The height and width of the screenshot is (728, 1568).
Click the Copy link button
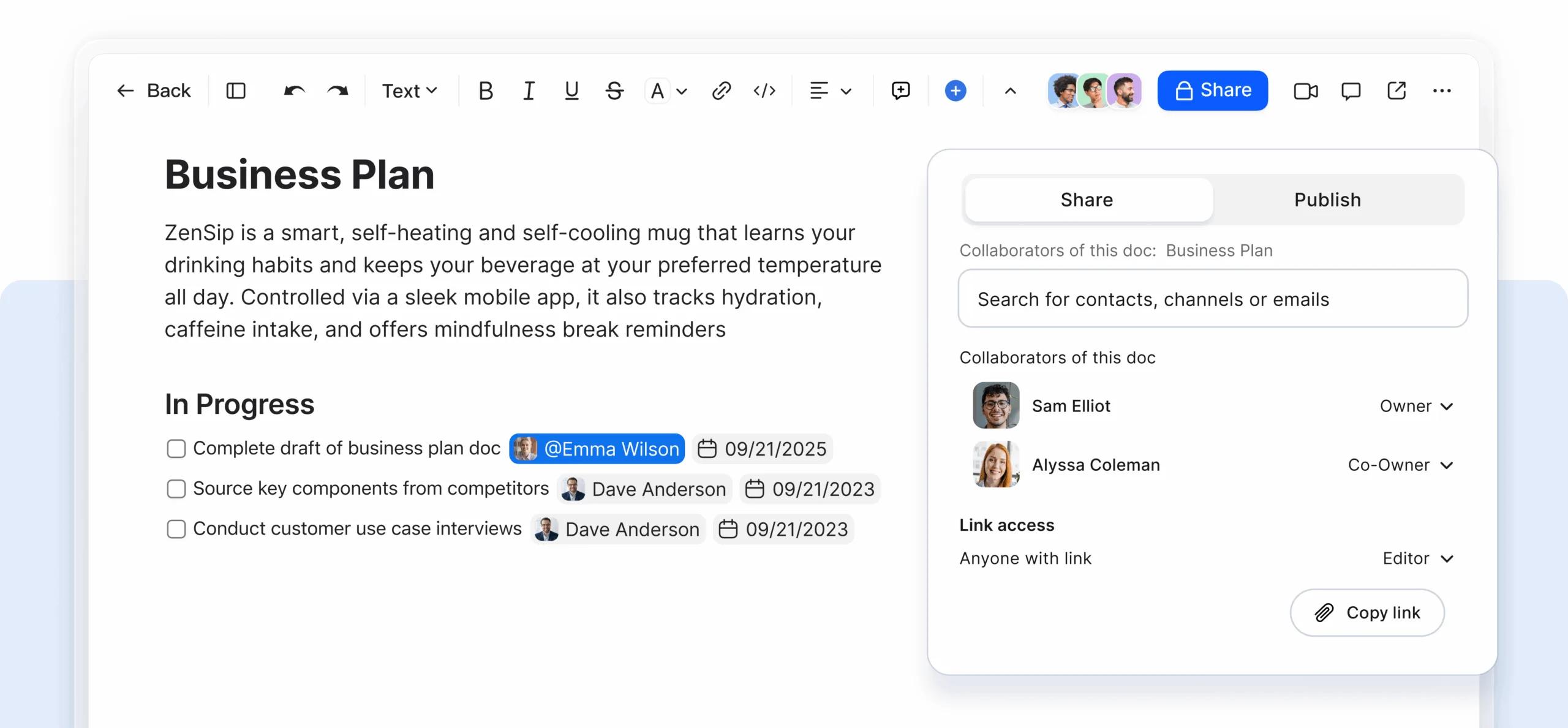tap(1367, 613)
